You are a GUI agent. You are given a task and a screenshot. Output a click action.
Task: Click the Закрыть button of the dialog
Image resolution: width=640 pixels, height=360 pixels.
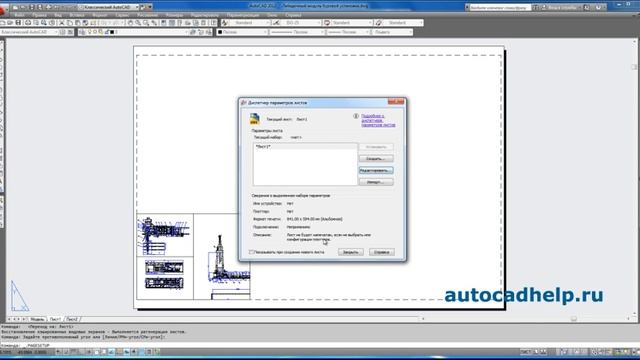click(x=351, y=252)
